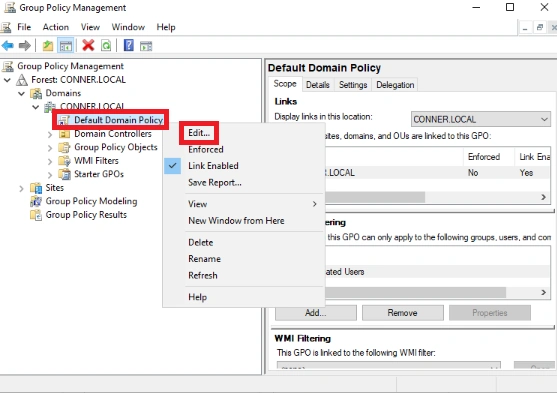This screenshot has width=557, height=393.
Task: Toggle the Link Enabled checkmark in context menu
Action: coord(172,166)
